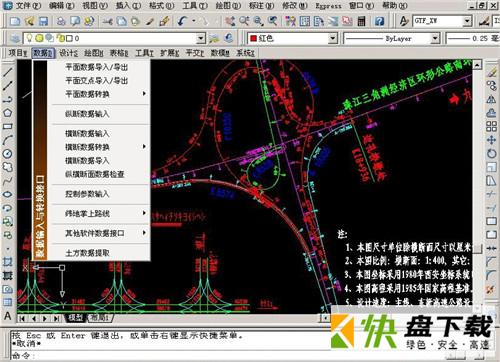The image size is (500, 362).
Task: Click the Help question mark icon
Action: coord(379,21)
